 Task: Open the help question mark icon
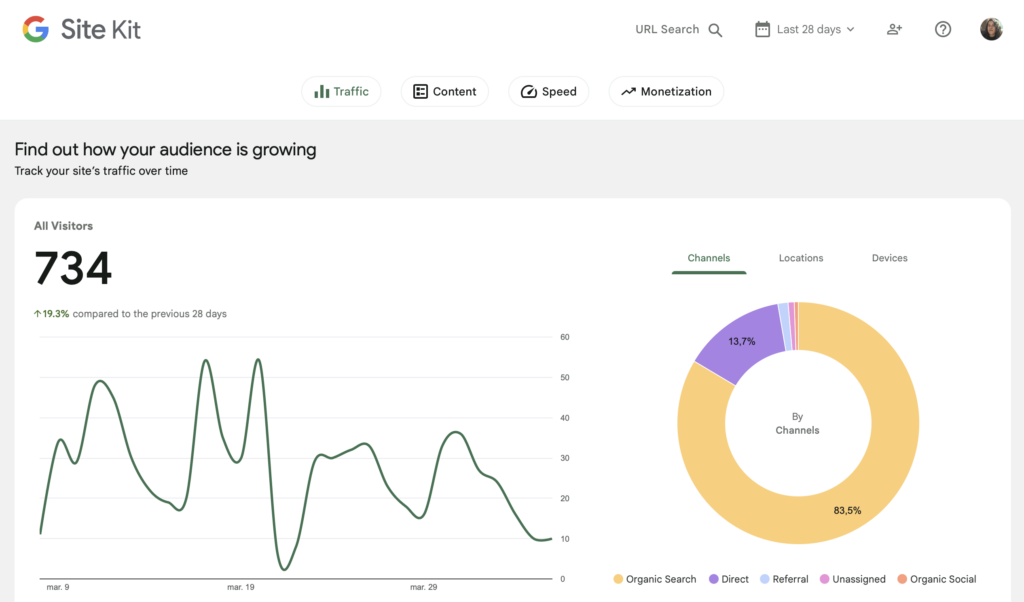[x=942, y=29]
